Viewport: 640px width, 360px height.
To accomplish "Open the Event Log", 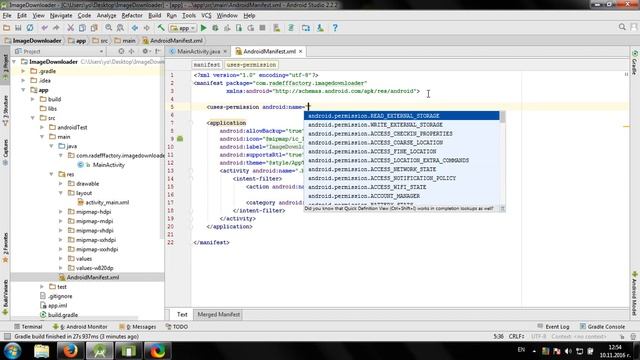I will [x=553, y=327].
